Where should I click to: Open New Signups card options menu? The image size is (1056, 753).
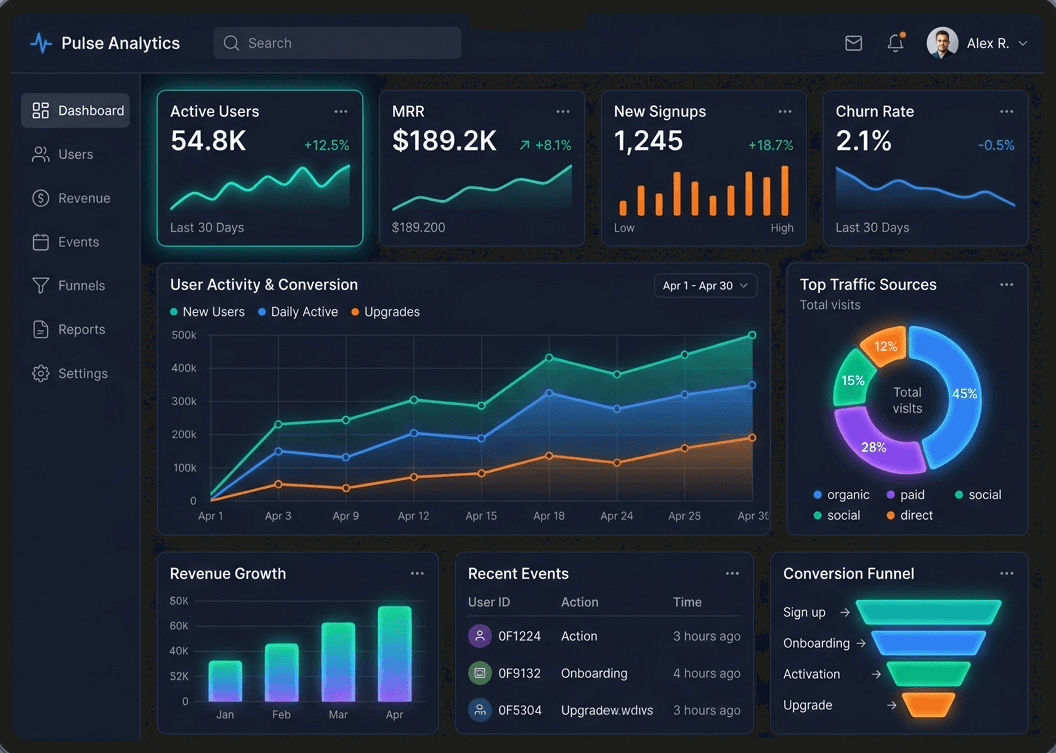pyautogui.click(x=785, y=112)
